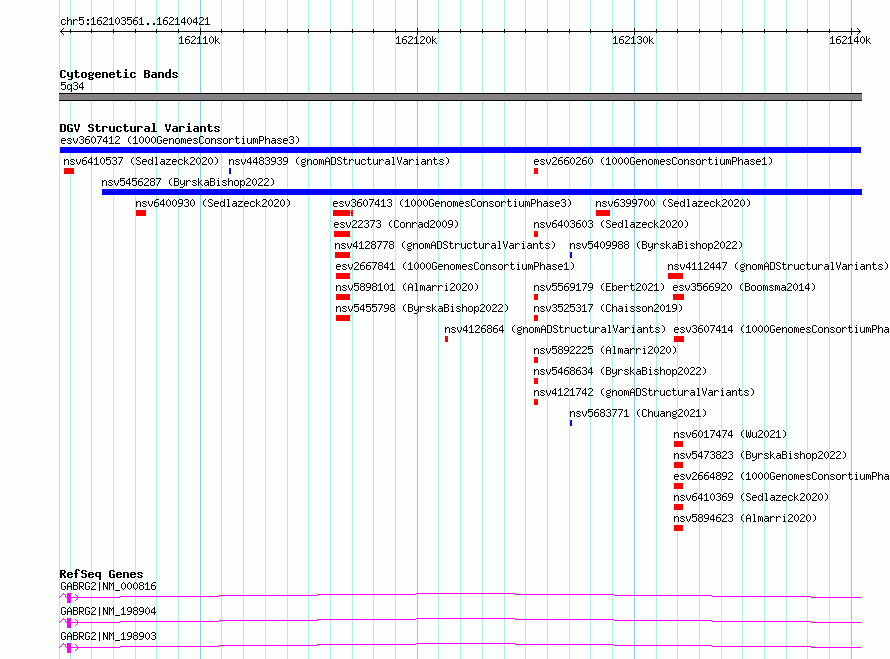Open the nsv5683771 (Chuang2021) variant

tap(638, 413)
